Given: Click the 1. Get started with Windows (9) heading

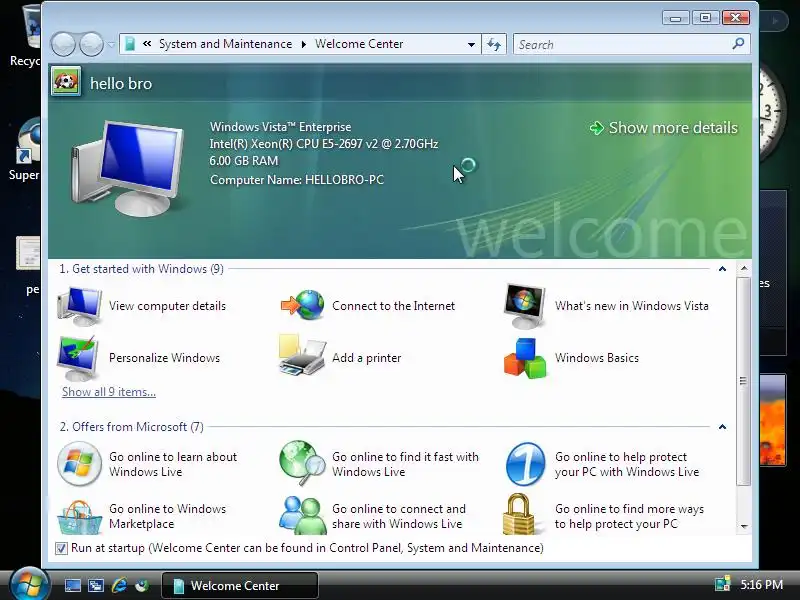Looking at the screenshot, I should pos(141,269).
